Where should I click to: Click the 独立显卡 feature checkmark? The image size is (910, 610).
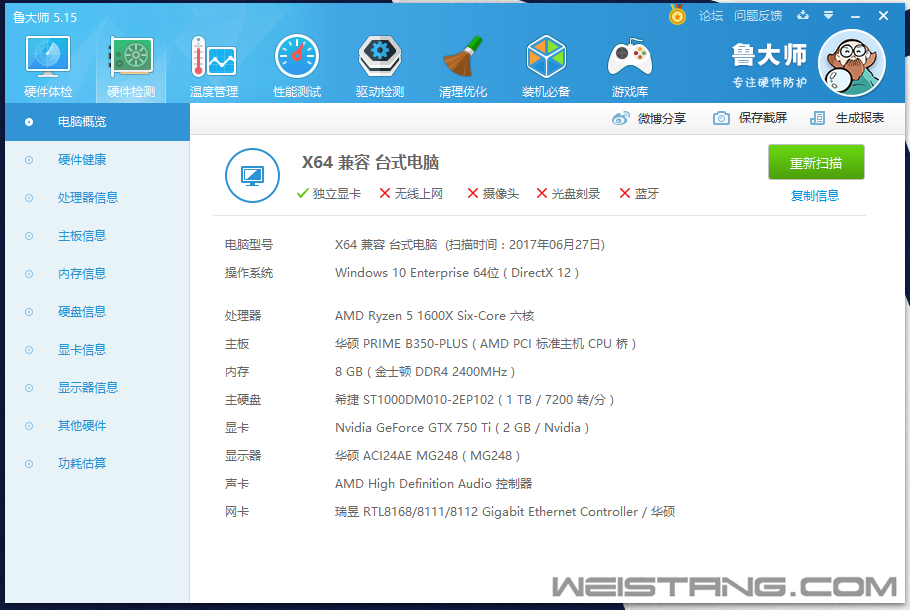click(x=302, y=193)
